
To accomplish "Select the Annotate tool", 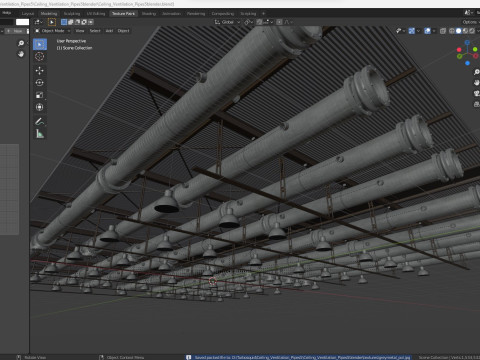I will (x=40, y=122).
